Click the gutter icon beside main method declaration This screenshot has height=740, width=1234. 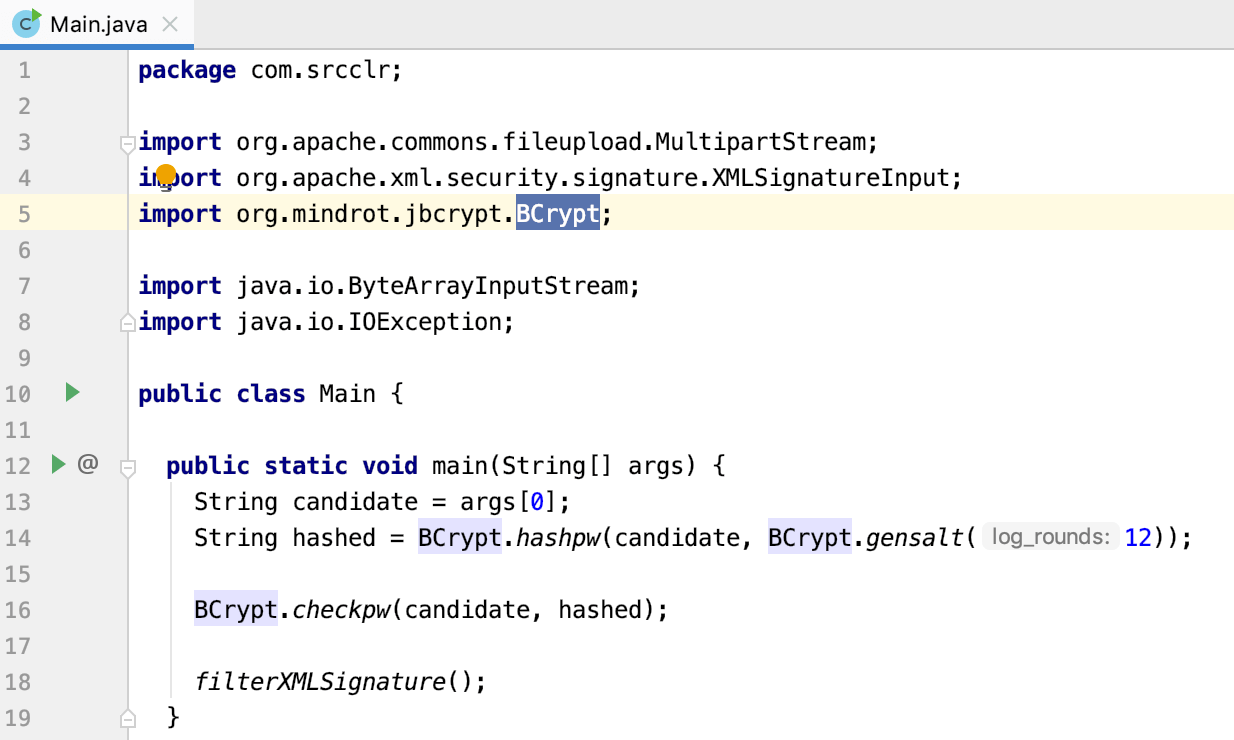57,464
